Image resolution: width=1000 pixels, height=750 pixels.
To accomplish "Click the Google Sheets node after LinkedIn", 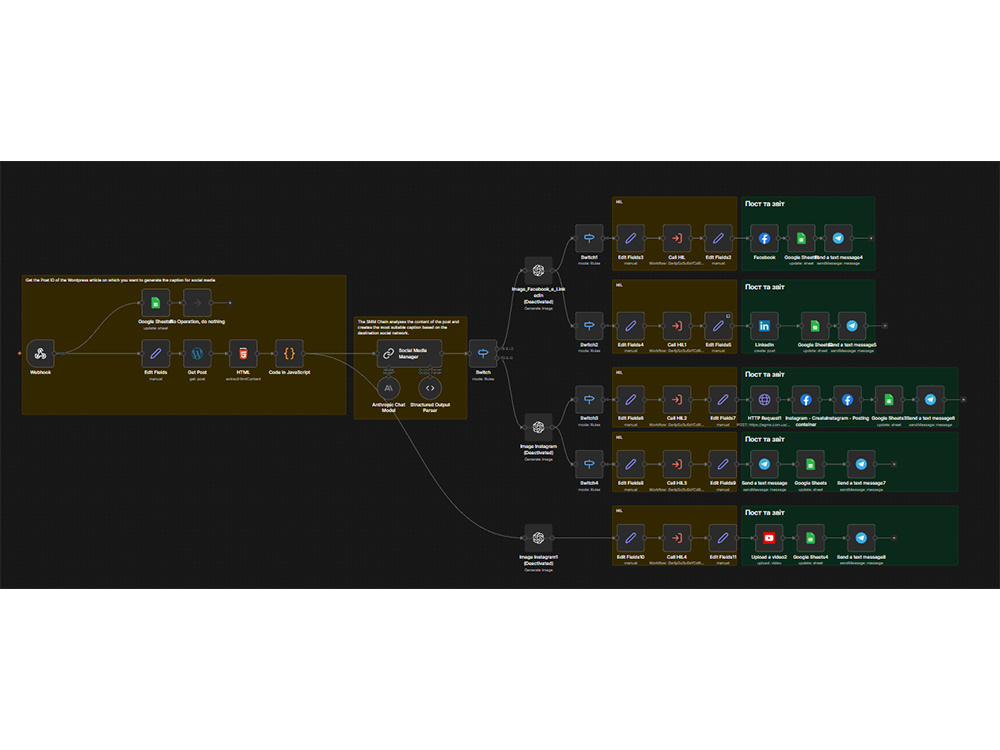I will 814,326.
